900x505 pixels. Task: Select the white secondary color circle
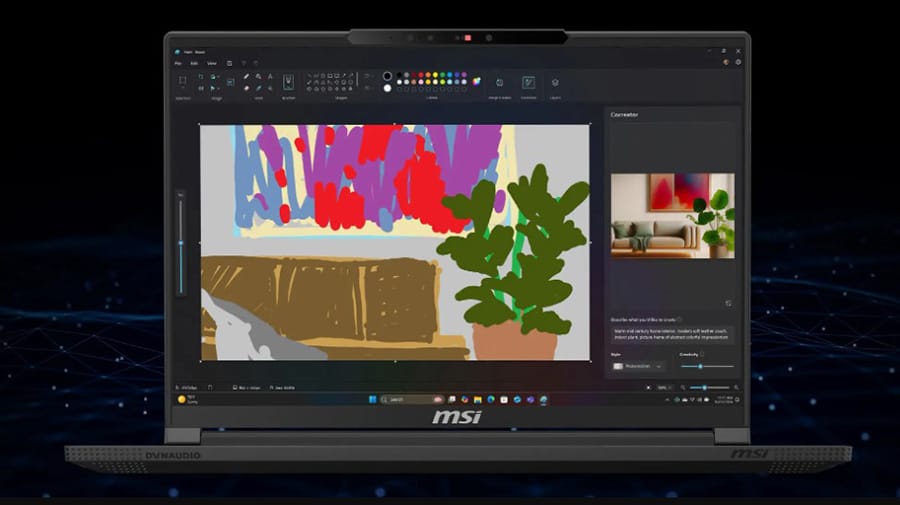387,88
